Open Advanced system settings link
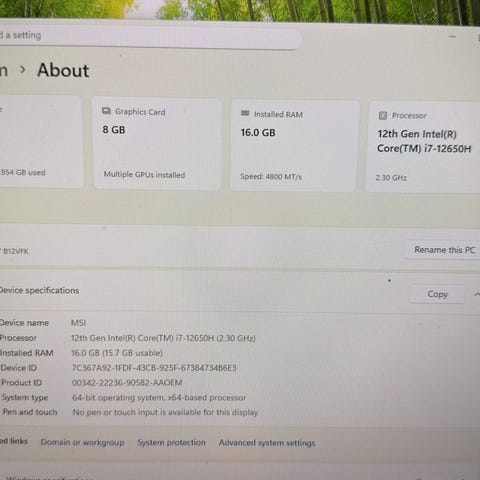The height and width of the screenshot is (480, 480). pos(267,443)
